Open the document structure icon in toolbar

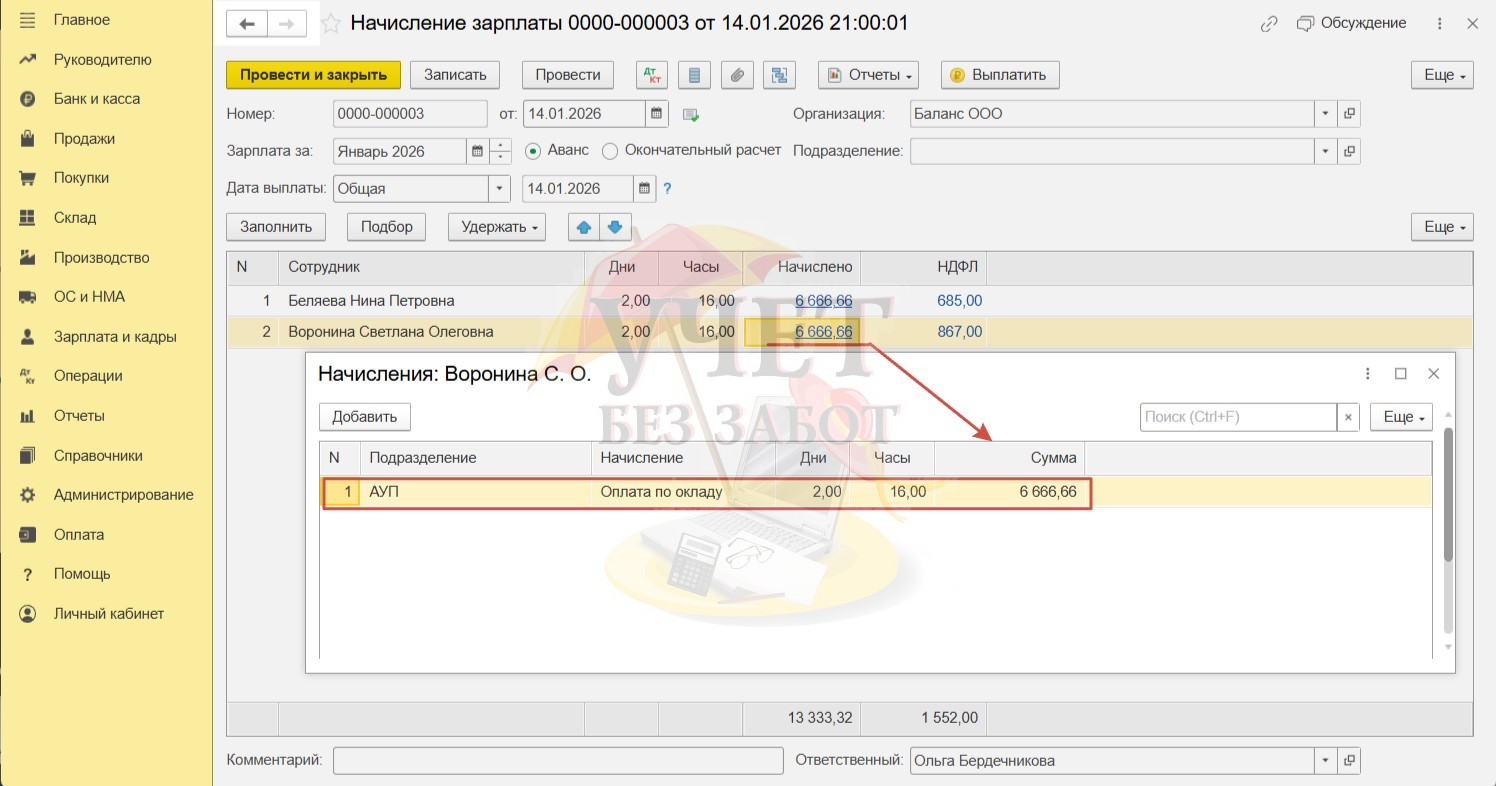778,75
